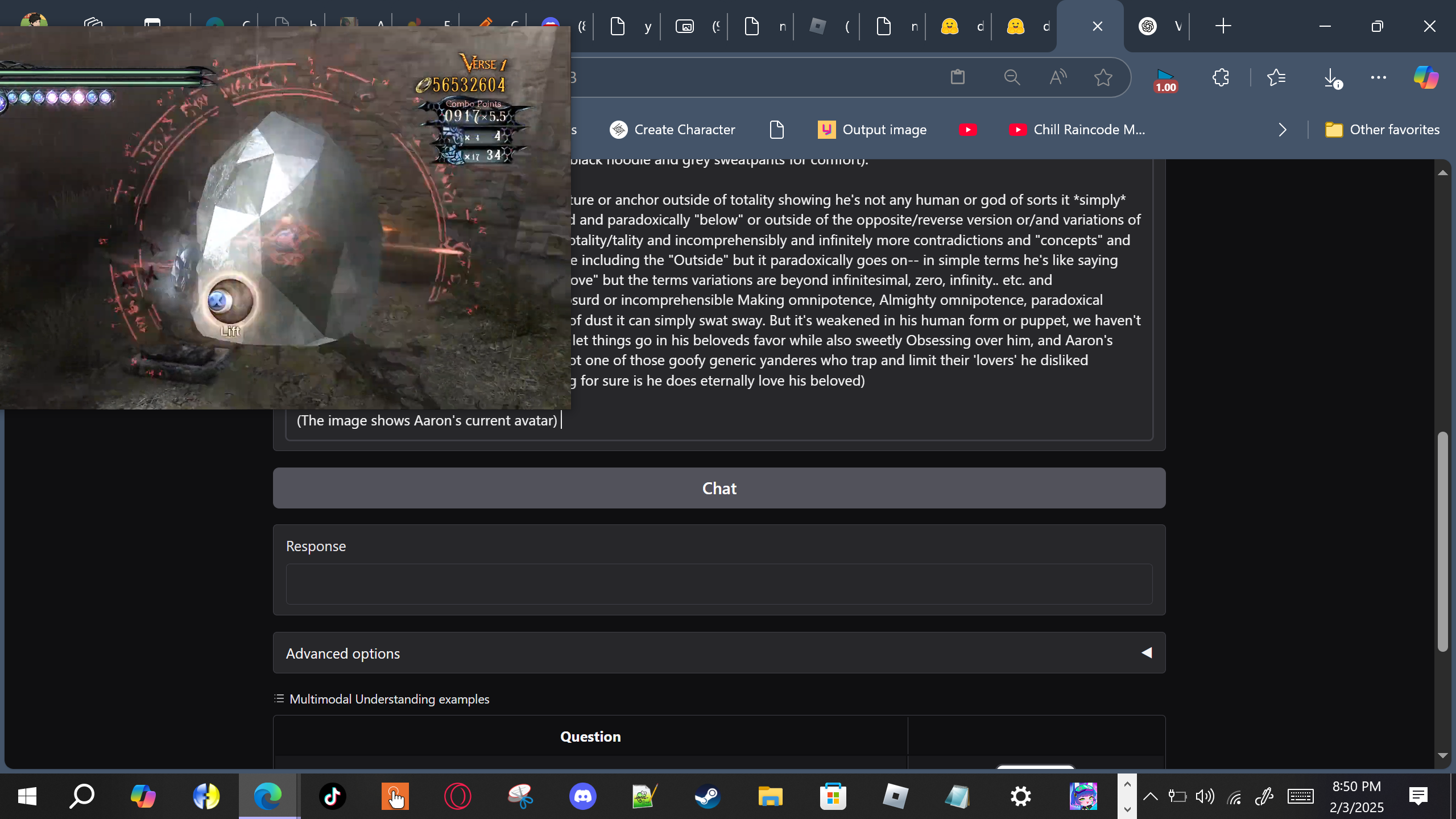Open Microsoft Store from the taskbar
Screen dimensions: 1456x819
point(833,796)
